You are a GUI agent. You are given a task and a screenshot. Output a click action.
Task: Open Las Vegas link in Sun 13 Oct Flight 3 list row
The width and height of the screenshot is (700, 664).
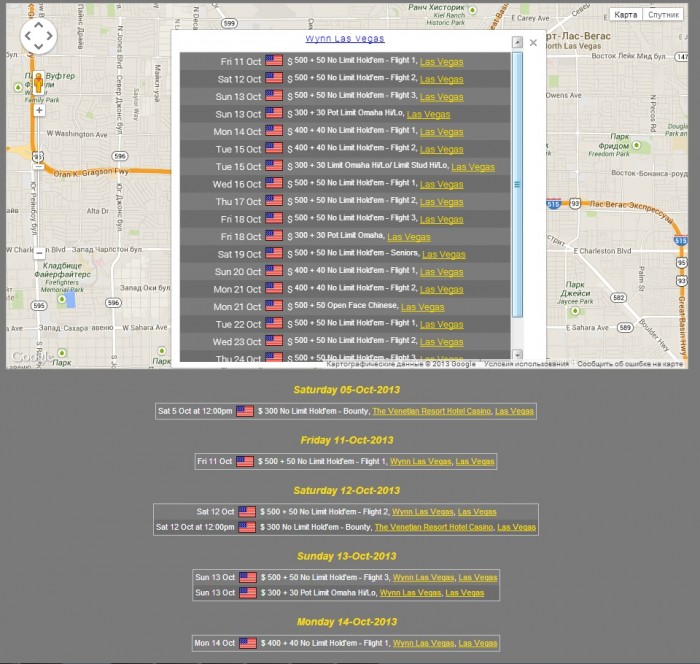pyautogui.click(x=478, y=578)
